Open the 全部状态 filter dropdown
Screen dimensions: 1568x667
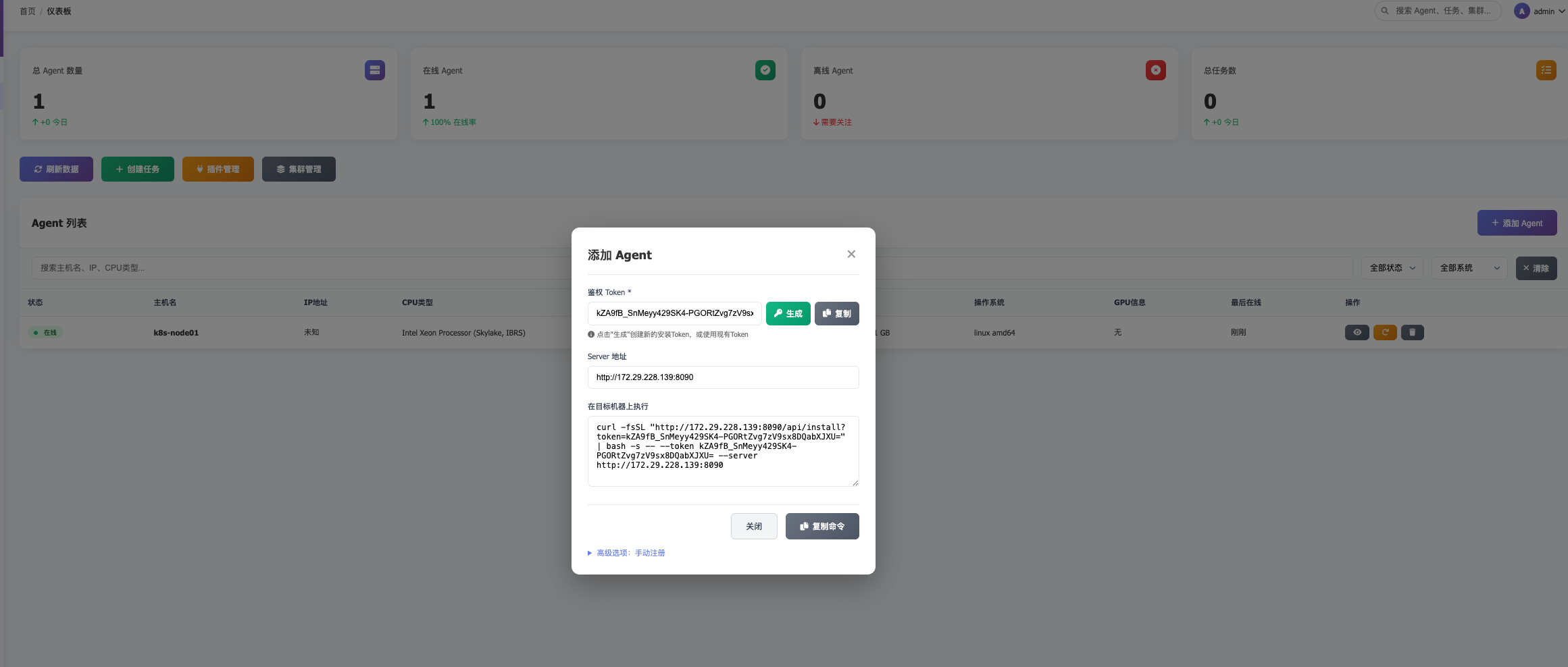[1392, 268]
